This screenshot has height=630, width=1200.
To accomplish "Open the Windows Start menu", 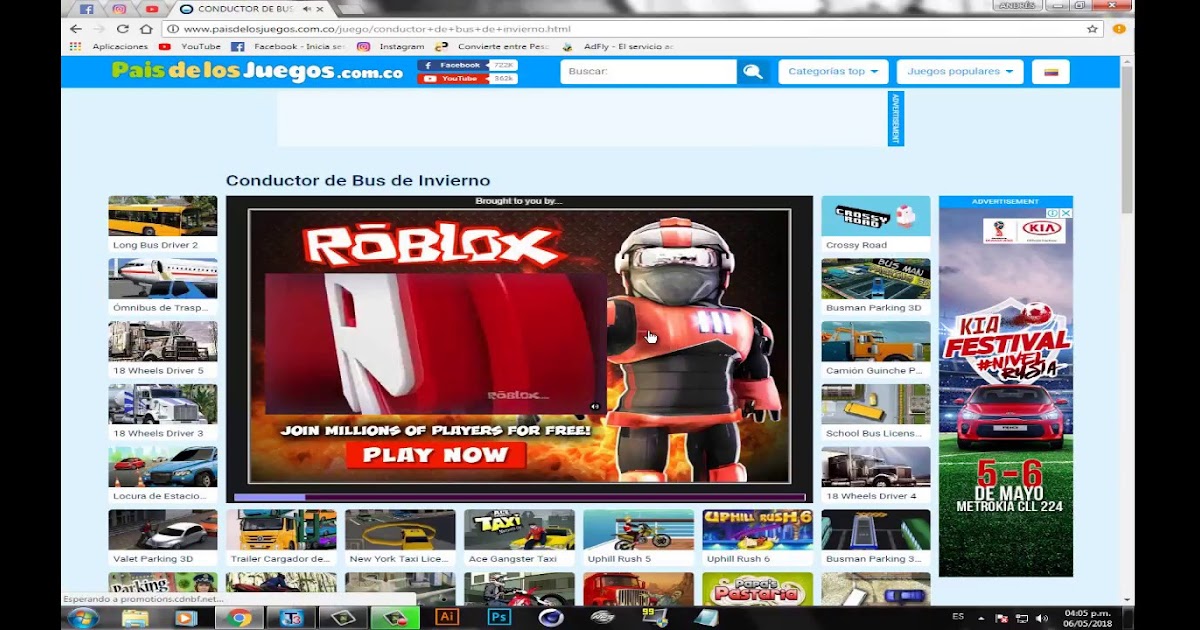I will [x=82, y=617].
